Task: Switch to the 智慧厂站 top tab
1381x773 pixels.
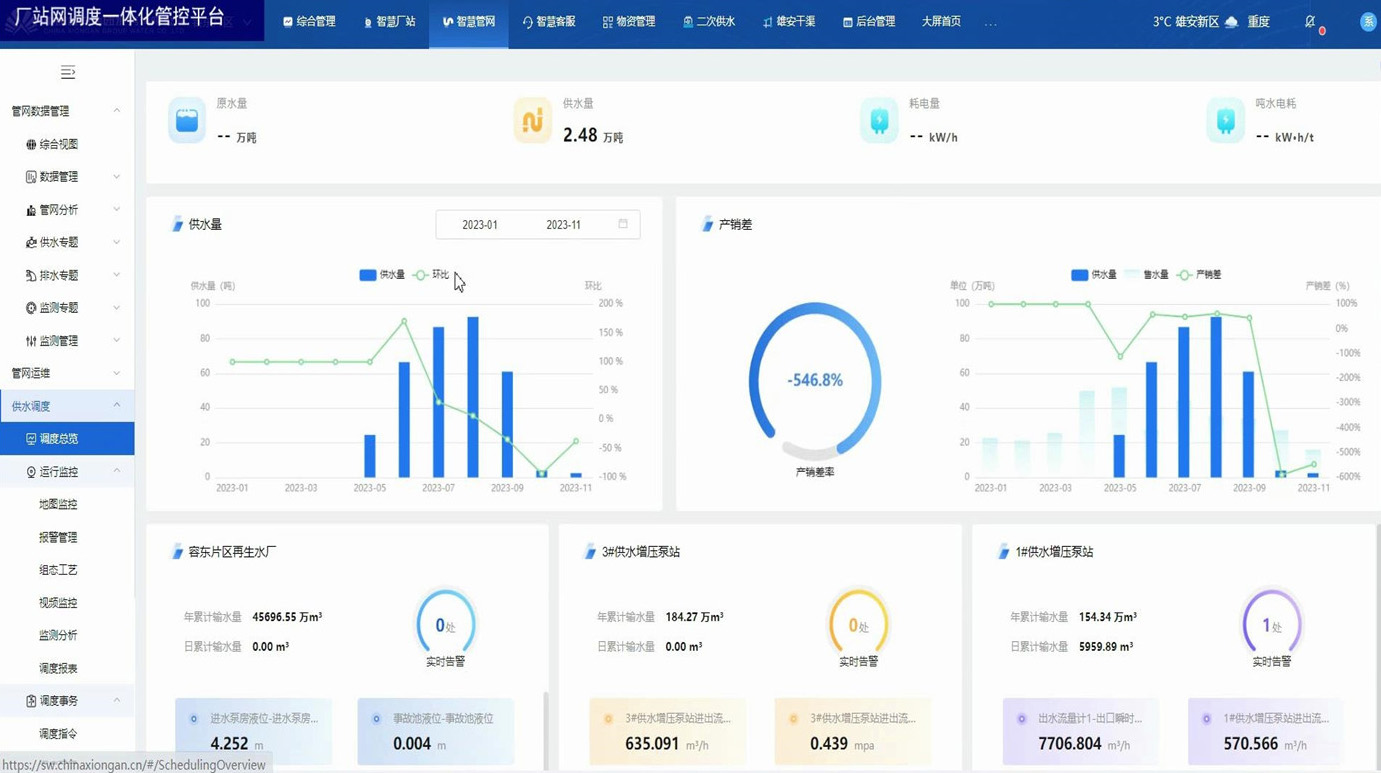Action: click(390, 21)
